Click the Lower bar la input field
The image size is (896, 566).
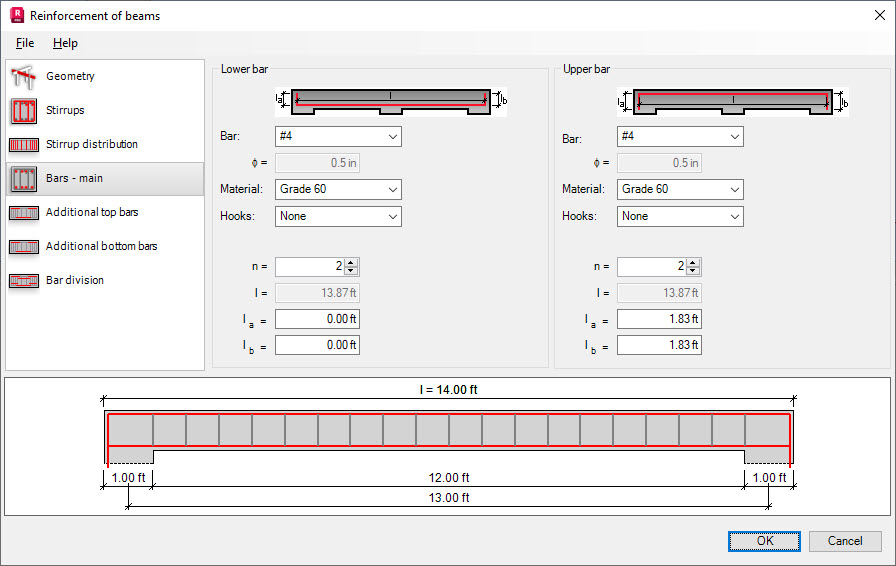(317, 319)
